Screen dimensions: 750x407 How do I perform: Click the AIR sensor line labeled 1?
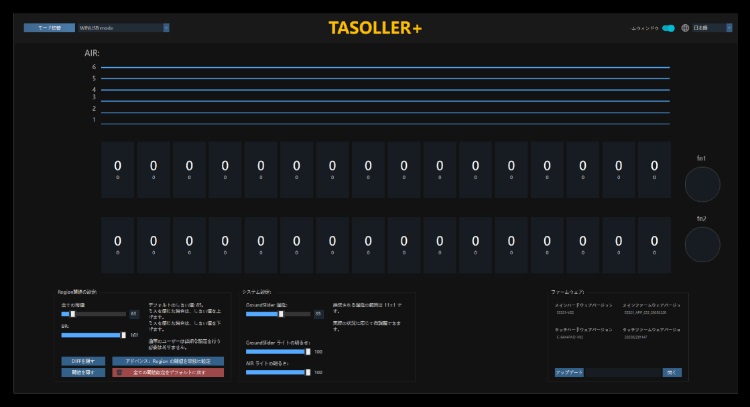coord(385,124)
